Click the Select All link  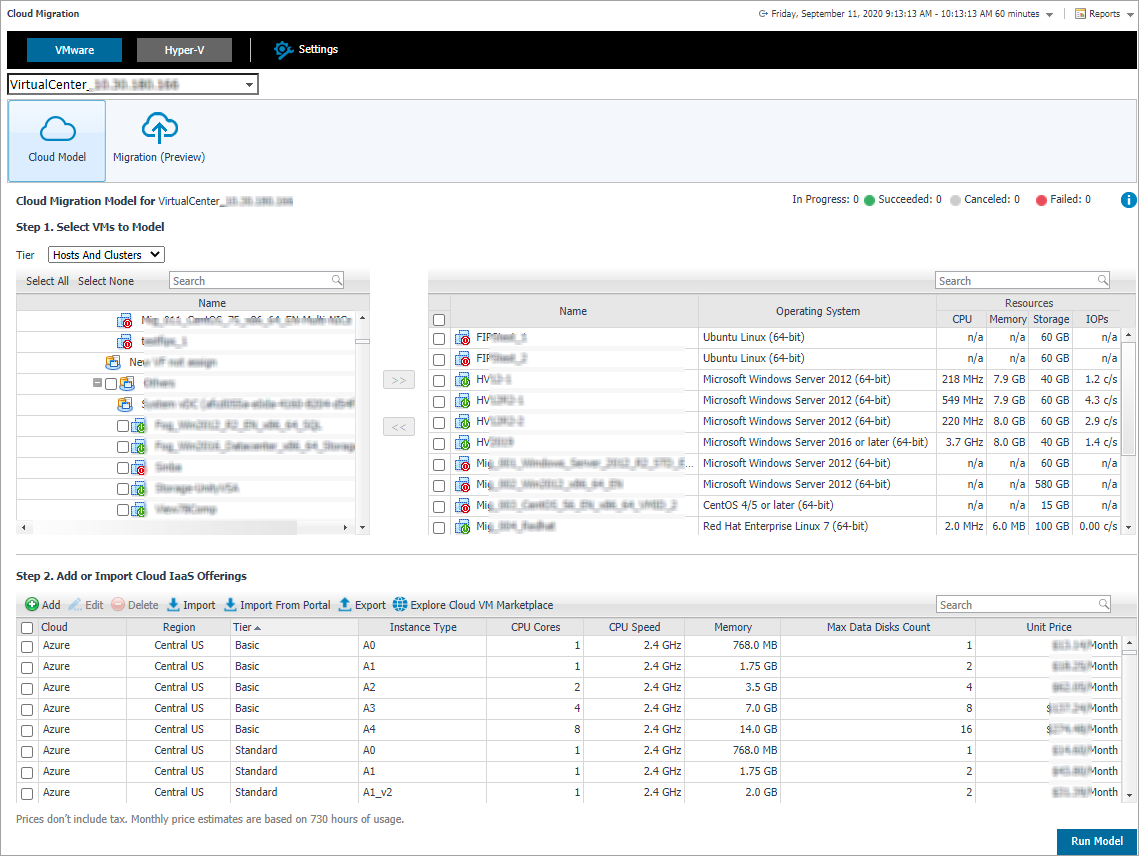click(x=47, y=281)
